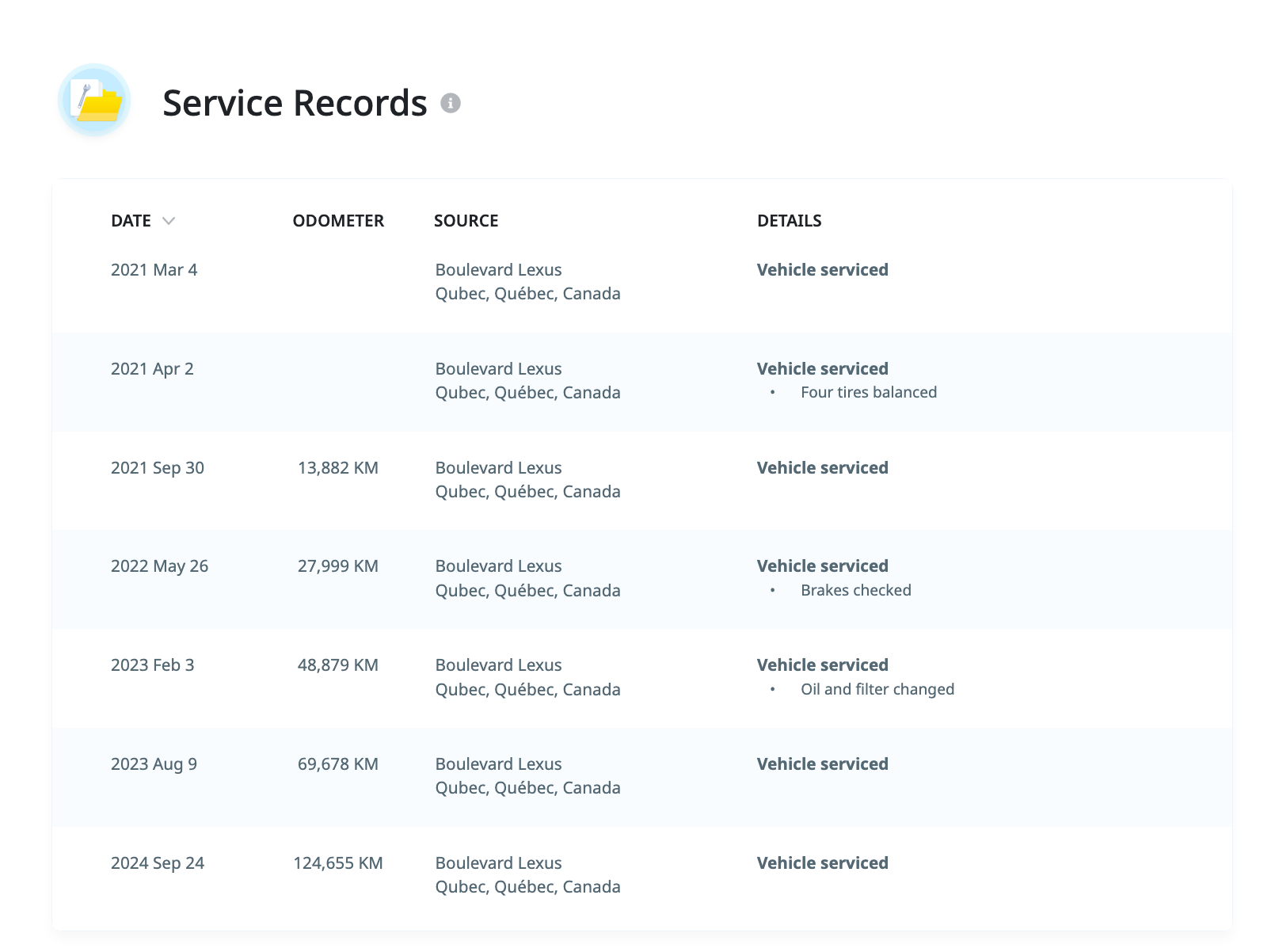Click the ODOMETER column header
Screen dimensions: 1275x952
coord(338,221)
